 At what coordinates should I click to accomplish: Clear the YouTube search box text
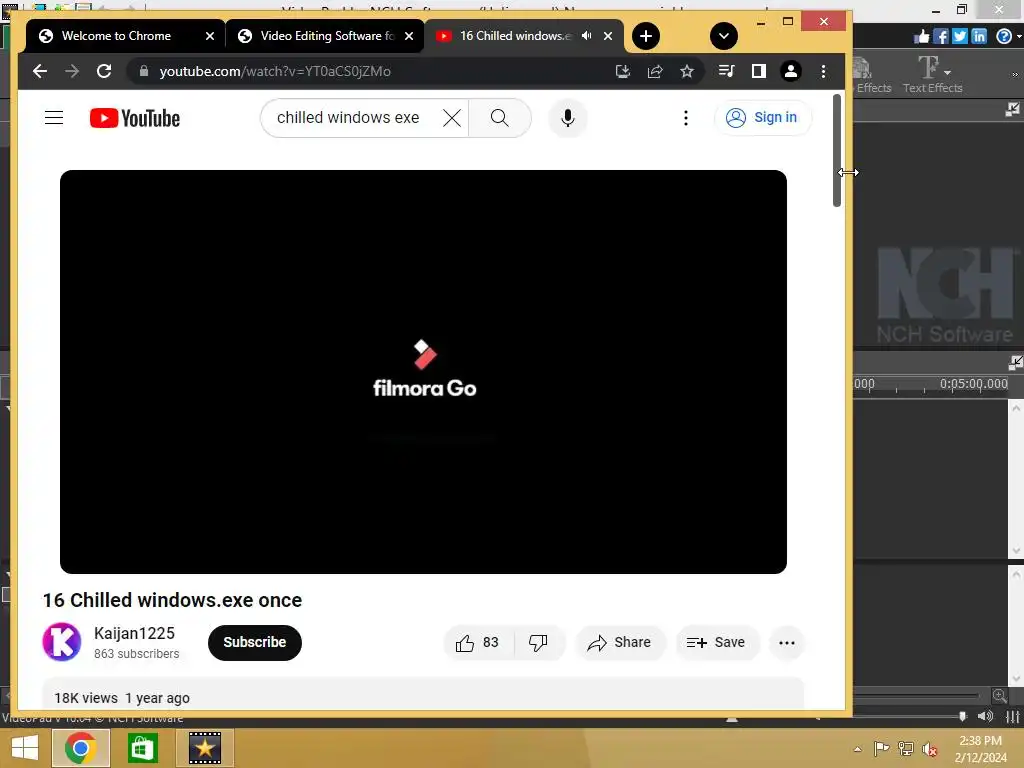(x=451, y=118)
